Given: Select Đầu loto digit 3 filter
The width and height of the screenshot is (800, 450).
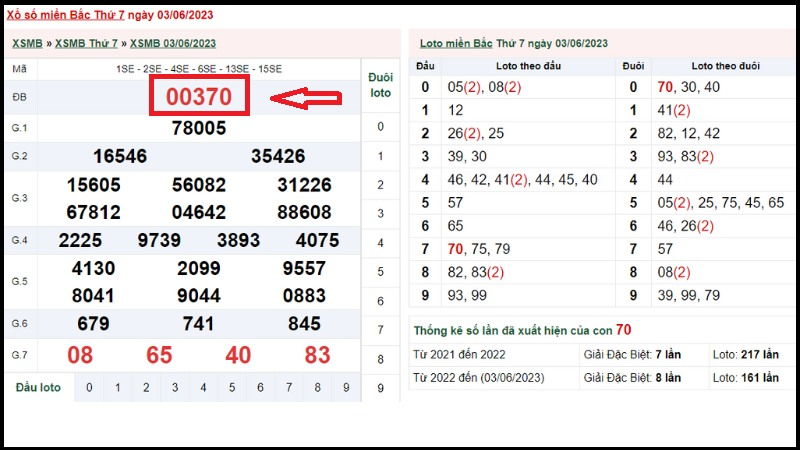Looking at the screenshot, I should 175,388.
